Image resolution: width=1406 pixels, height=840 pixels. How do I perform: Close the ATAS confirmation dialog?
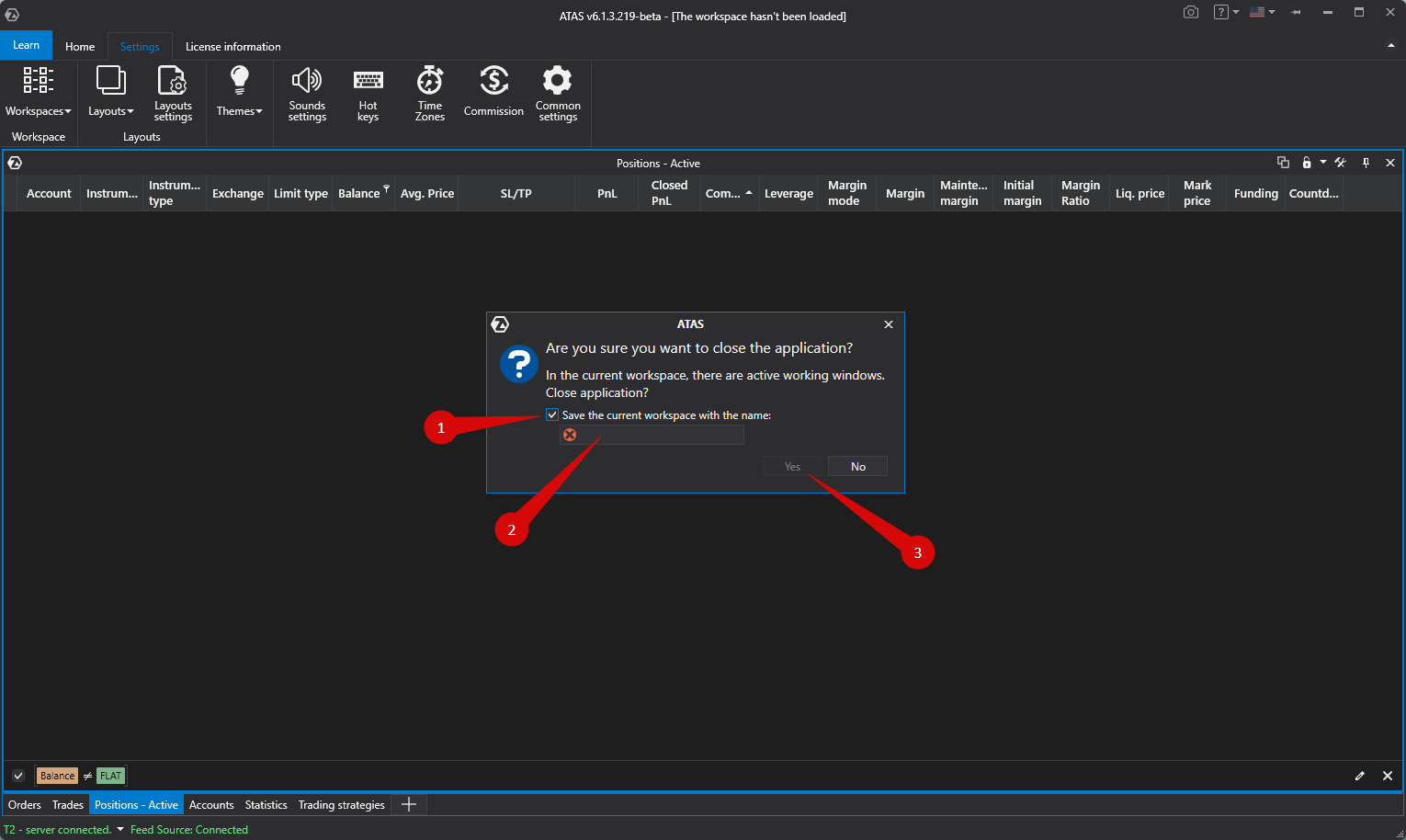tap(889, 324)
